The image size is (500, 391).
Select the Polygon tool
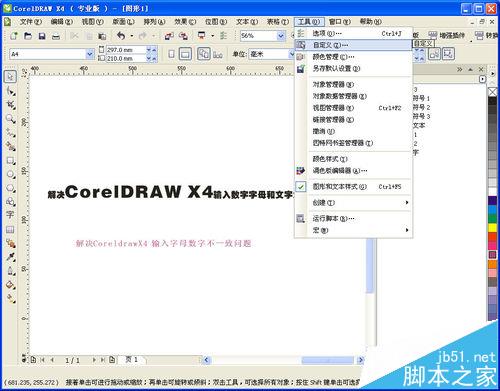click(x=11, y=188)
